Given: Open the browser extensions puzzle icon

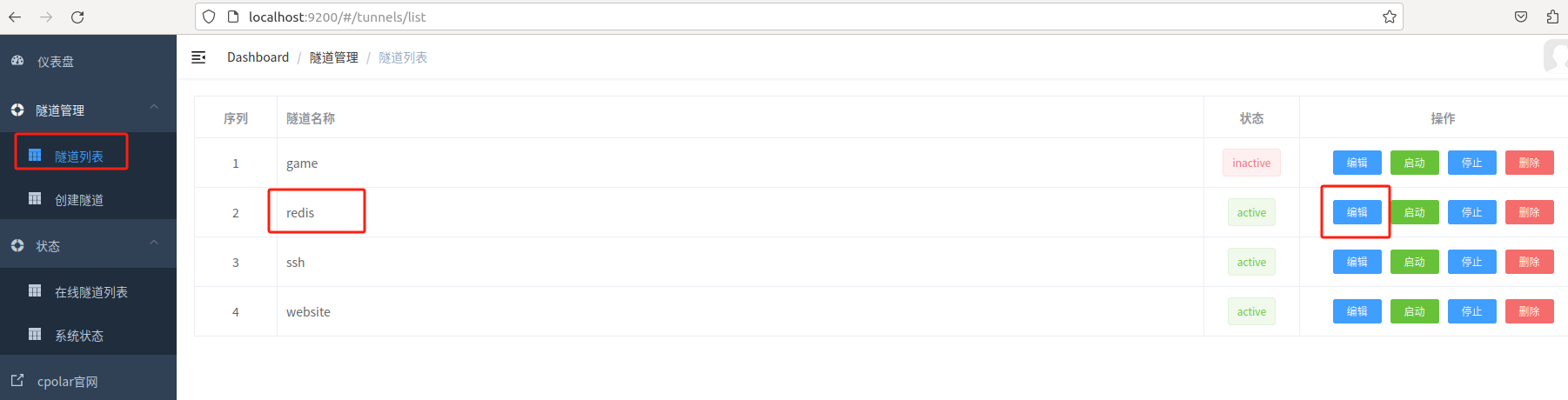Looking at the screenshot, I should coord(1552,17).
